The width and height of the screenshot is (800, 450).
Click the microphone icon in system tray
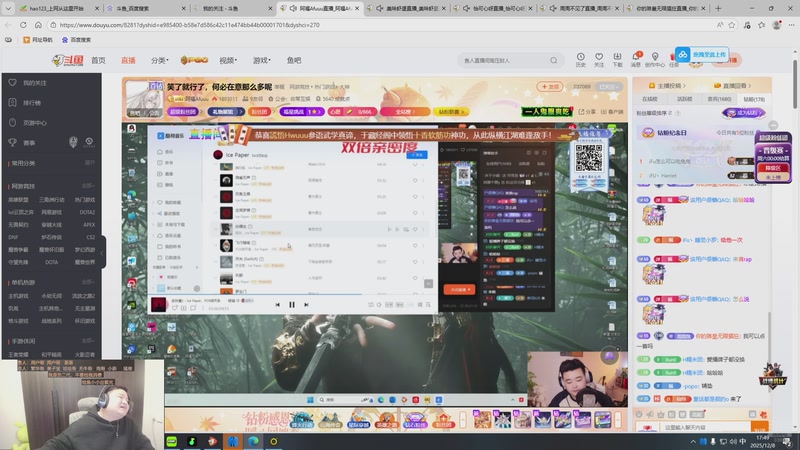(x=713, y=441)
